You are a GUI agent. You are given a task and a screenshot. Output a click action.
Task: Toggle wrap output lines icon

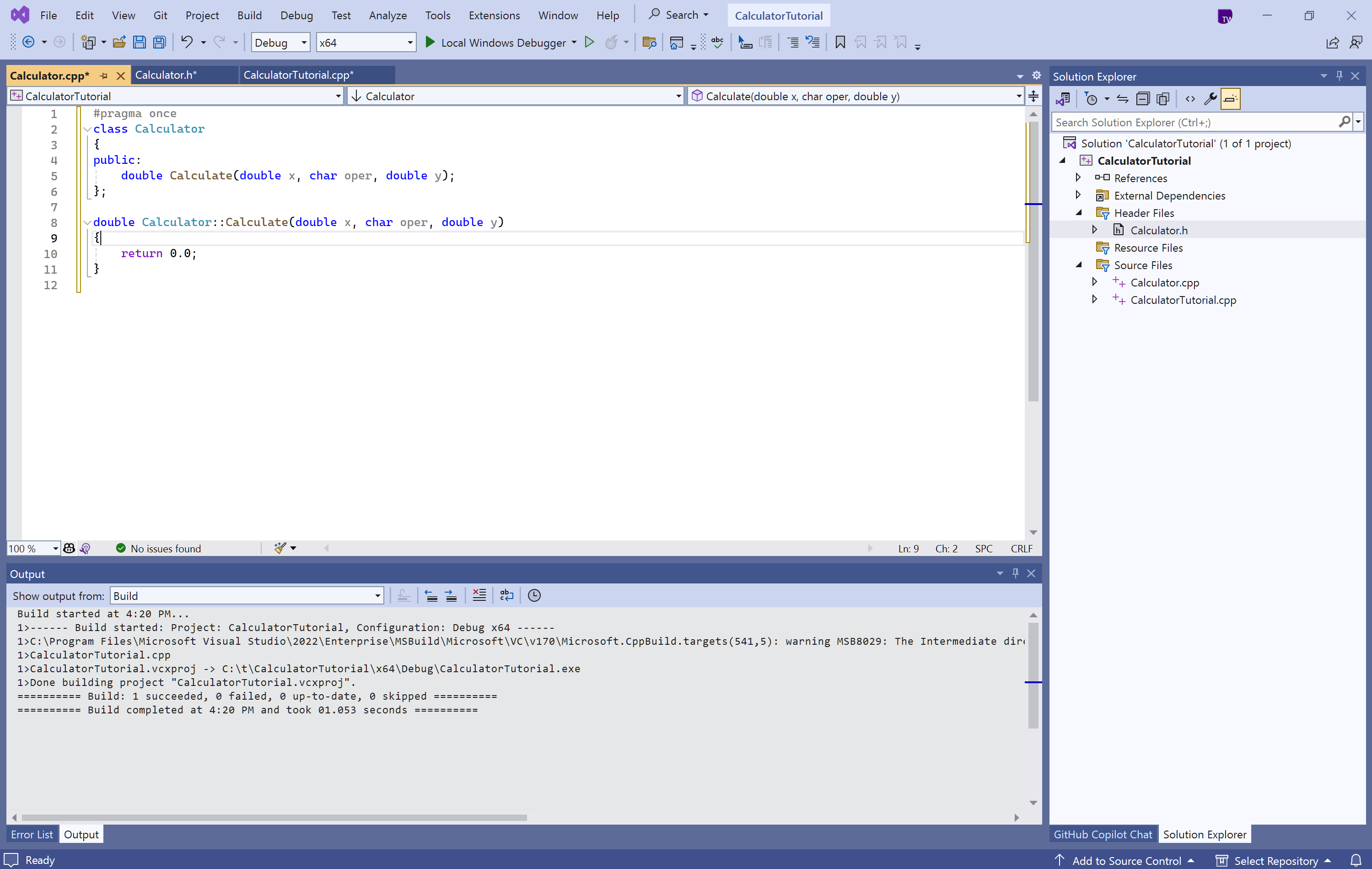point(507,596)
